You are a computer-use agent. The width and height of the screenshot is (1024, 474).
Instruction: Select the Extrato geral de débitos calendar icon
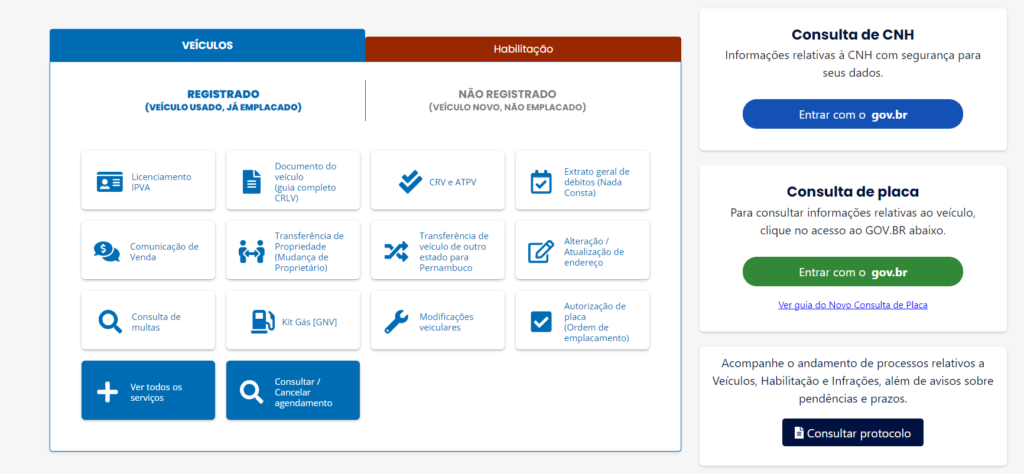[540, 181]
